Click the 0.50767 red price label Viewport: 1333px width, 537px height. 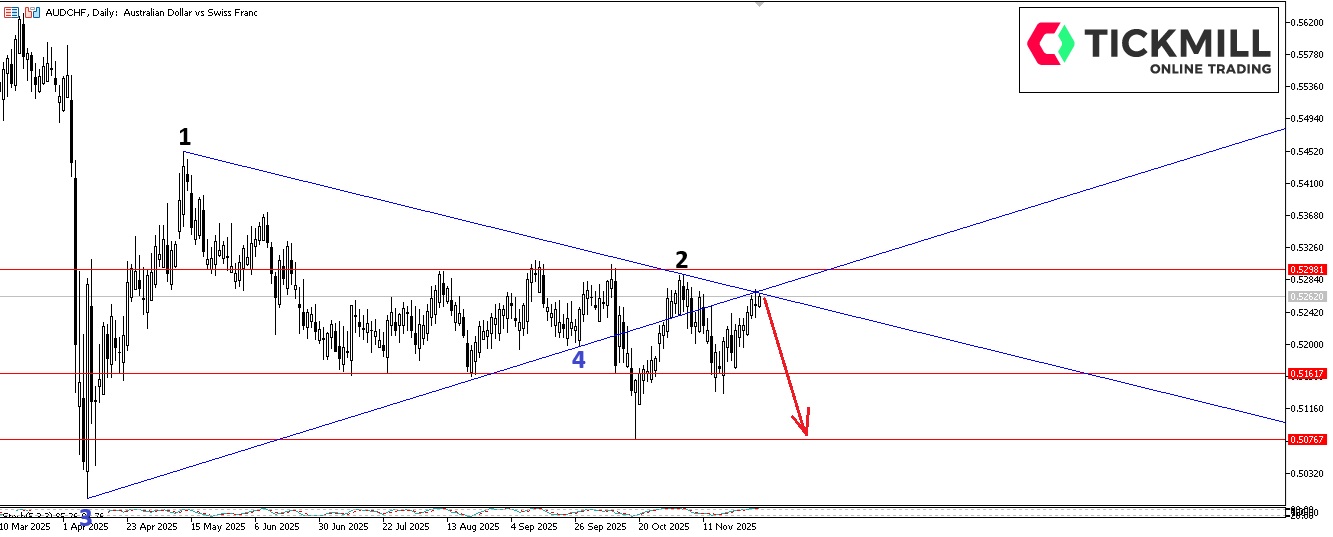click(1307, 439)
